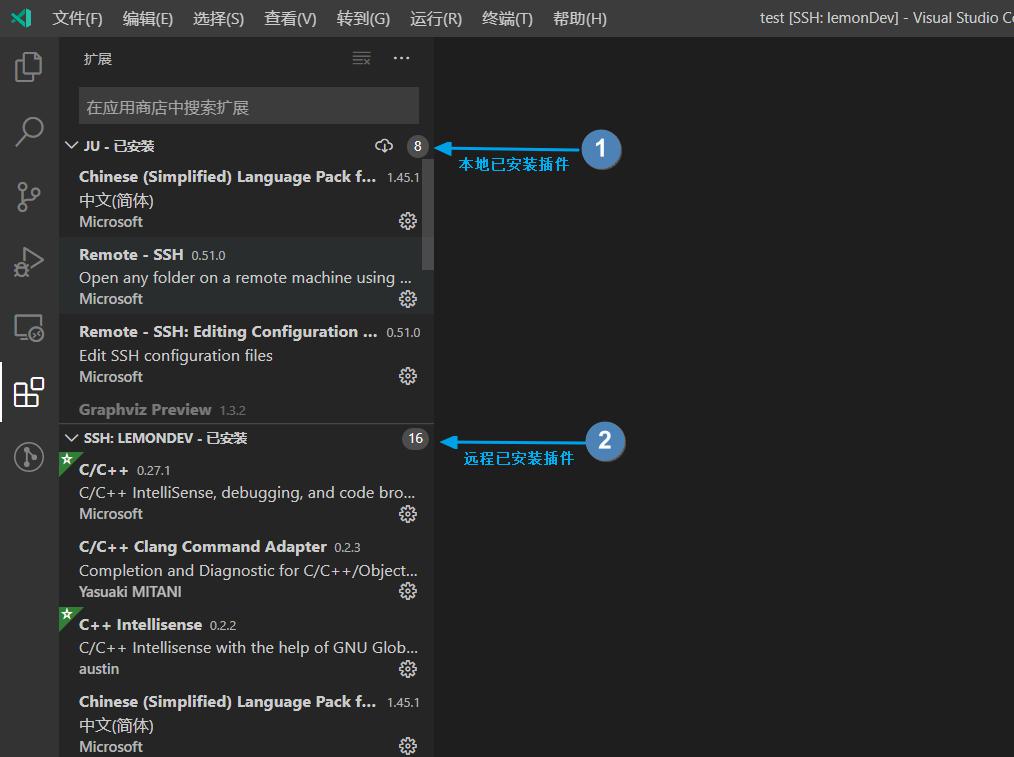Click the 扩展 panel title
The image size is (1014, 757).
coord(98,59)
